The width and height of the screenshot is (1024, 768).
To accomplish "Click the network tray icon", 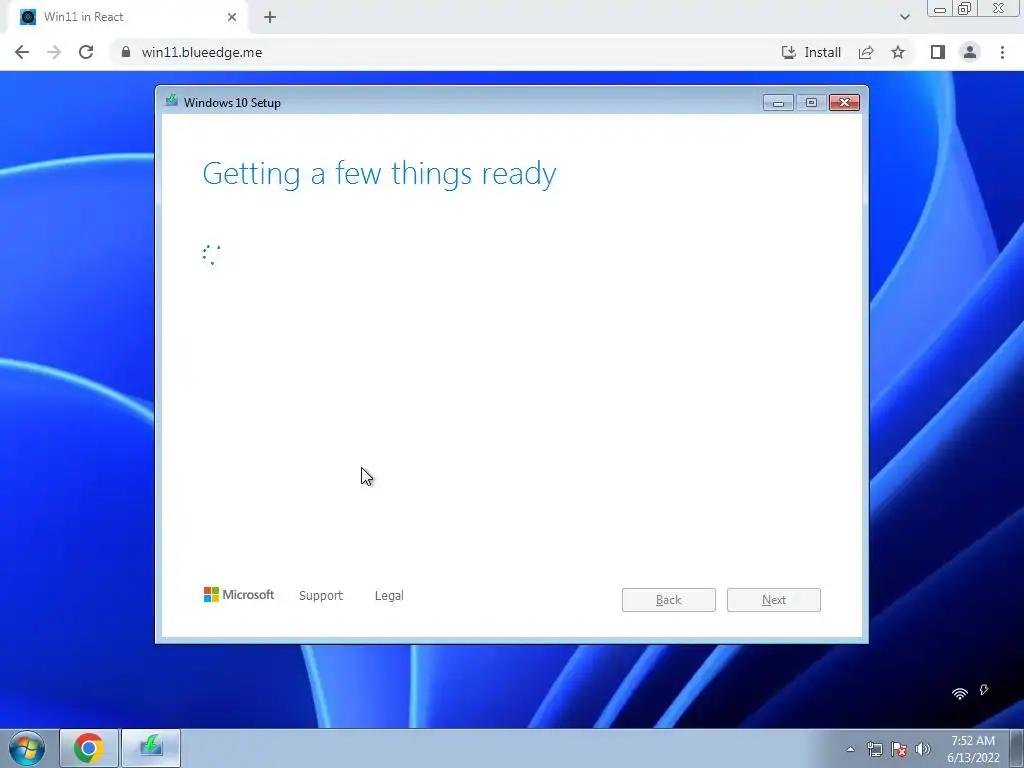I will coord(874,749).
